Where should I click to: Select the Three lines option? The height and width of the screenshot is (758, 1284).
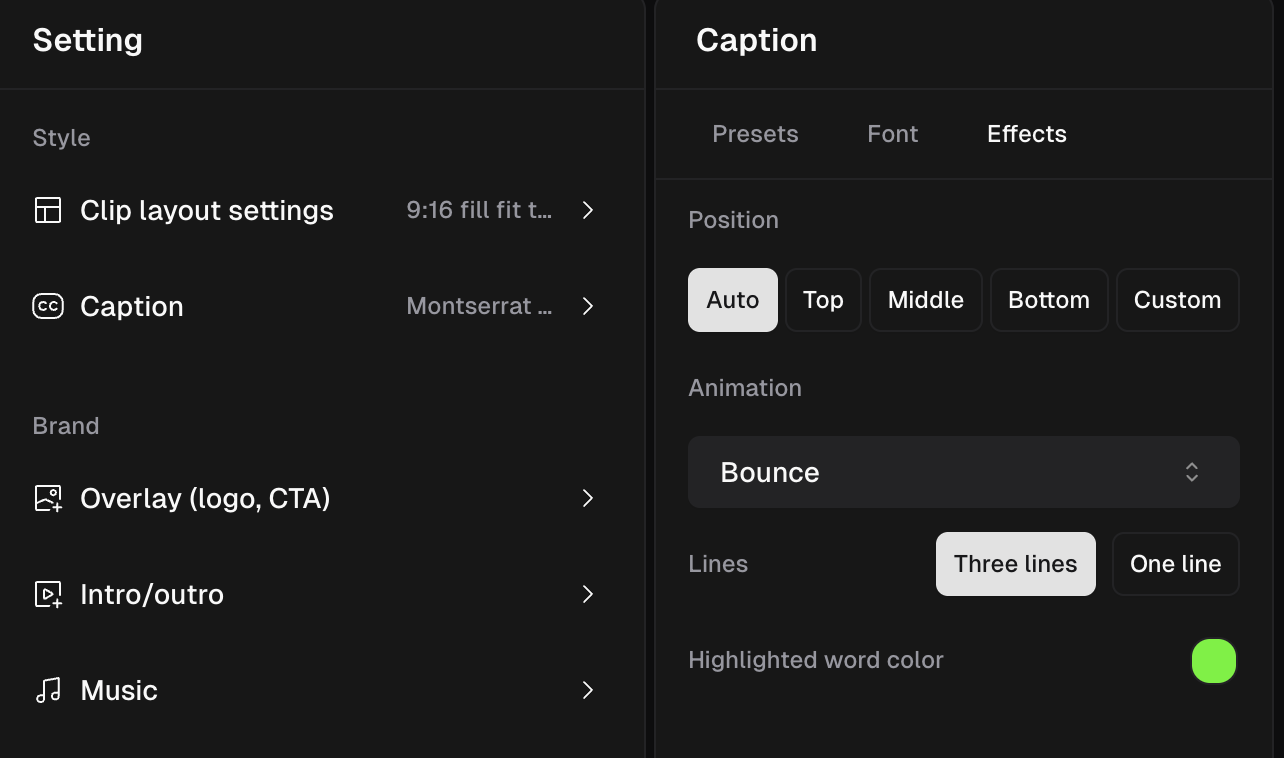pos(1015,564)
